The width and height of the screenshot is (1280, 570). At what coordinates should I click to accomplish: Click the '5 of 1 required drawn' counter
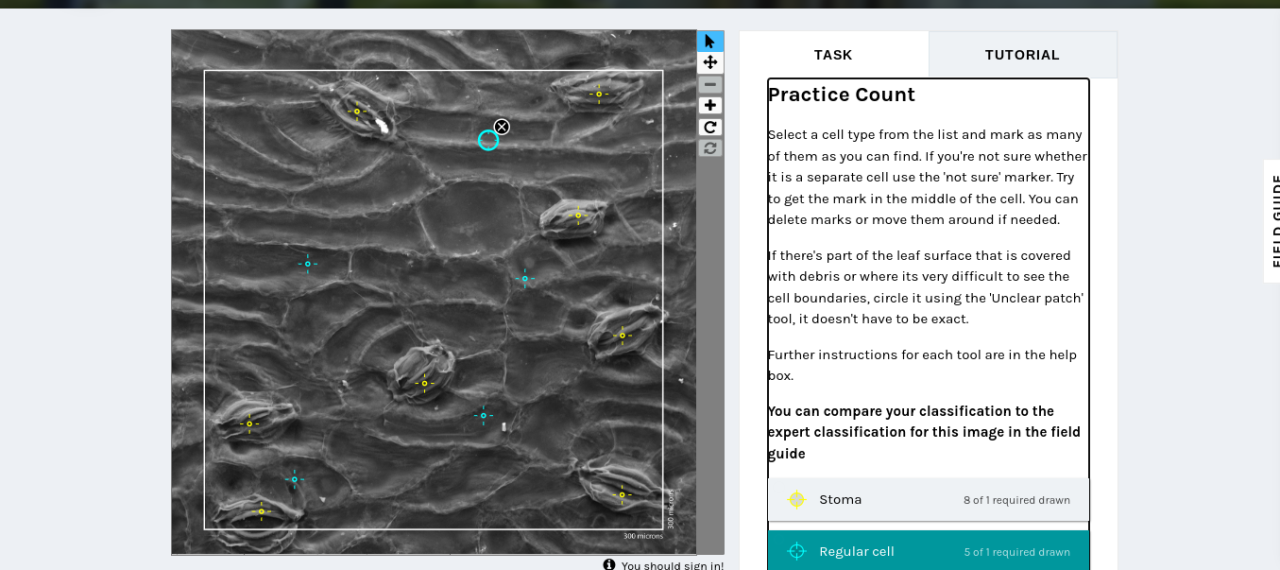[1016, 552]
